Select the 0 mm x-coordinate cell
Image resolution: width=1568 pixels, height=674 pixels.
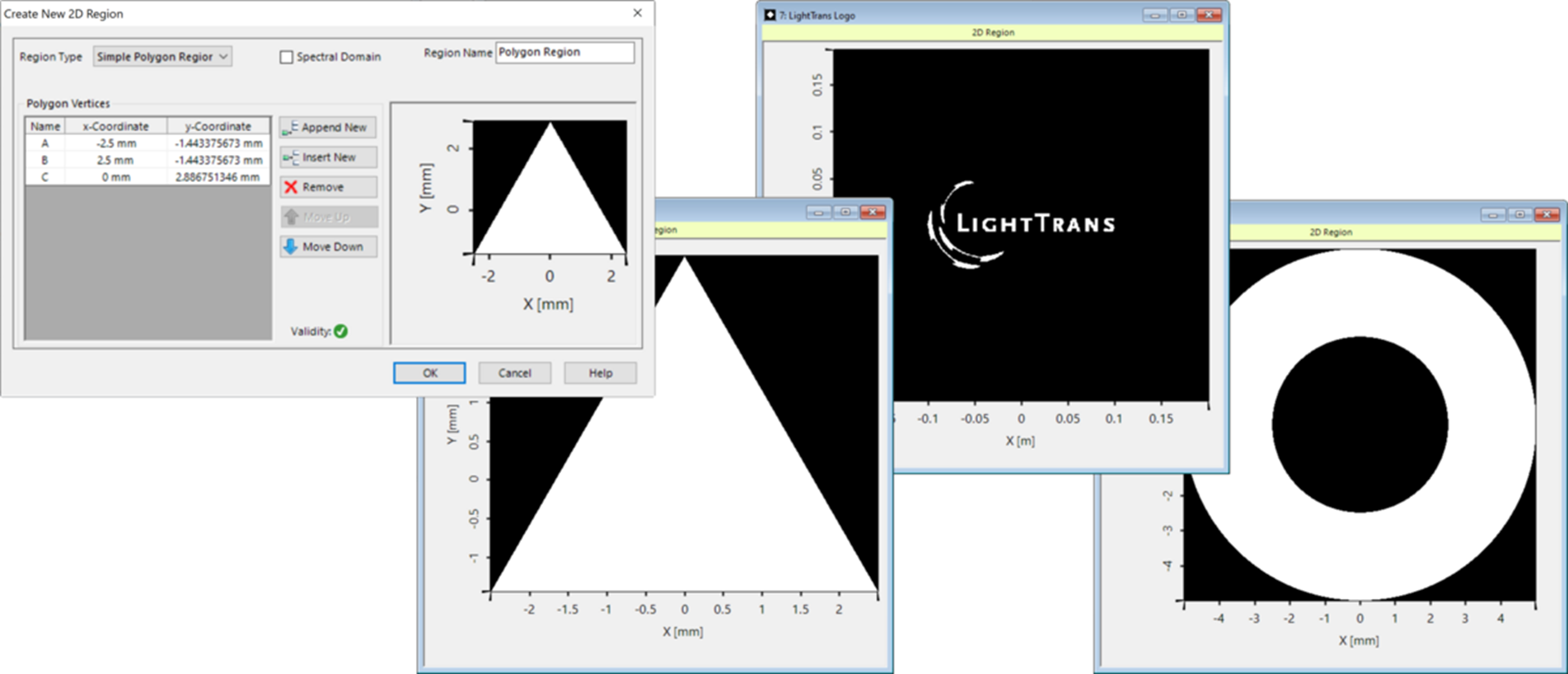(115, 176)
